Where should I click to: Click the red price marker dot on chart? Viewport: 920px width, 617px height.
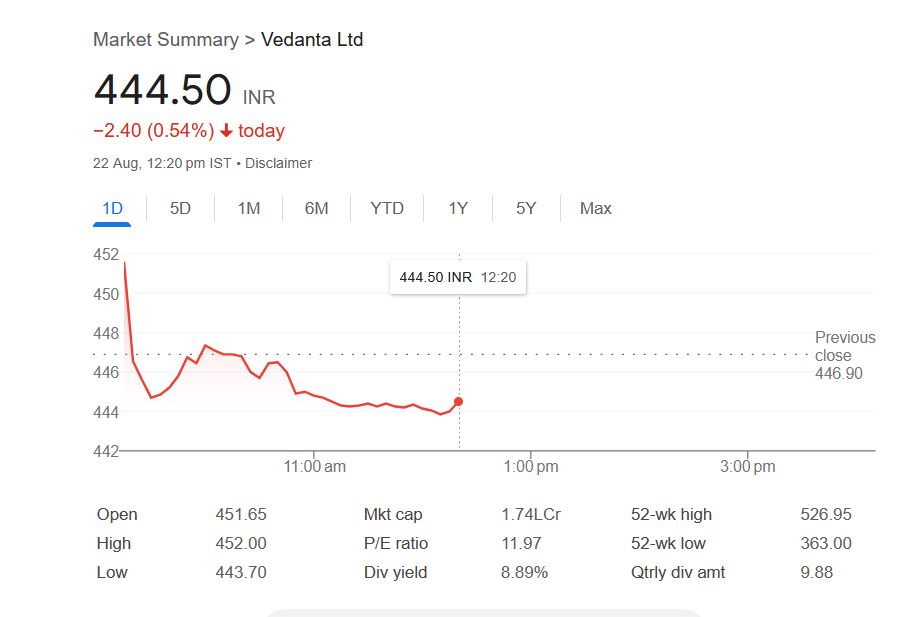coord(459,402)
